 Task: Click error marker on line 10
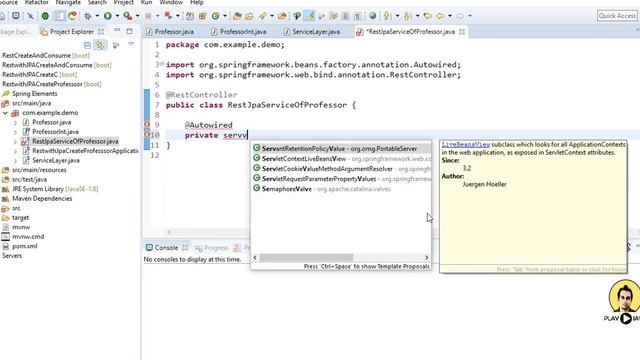[147, 135]
